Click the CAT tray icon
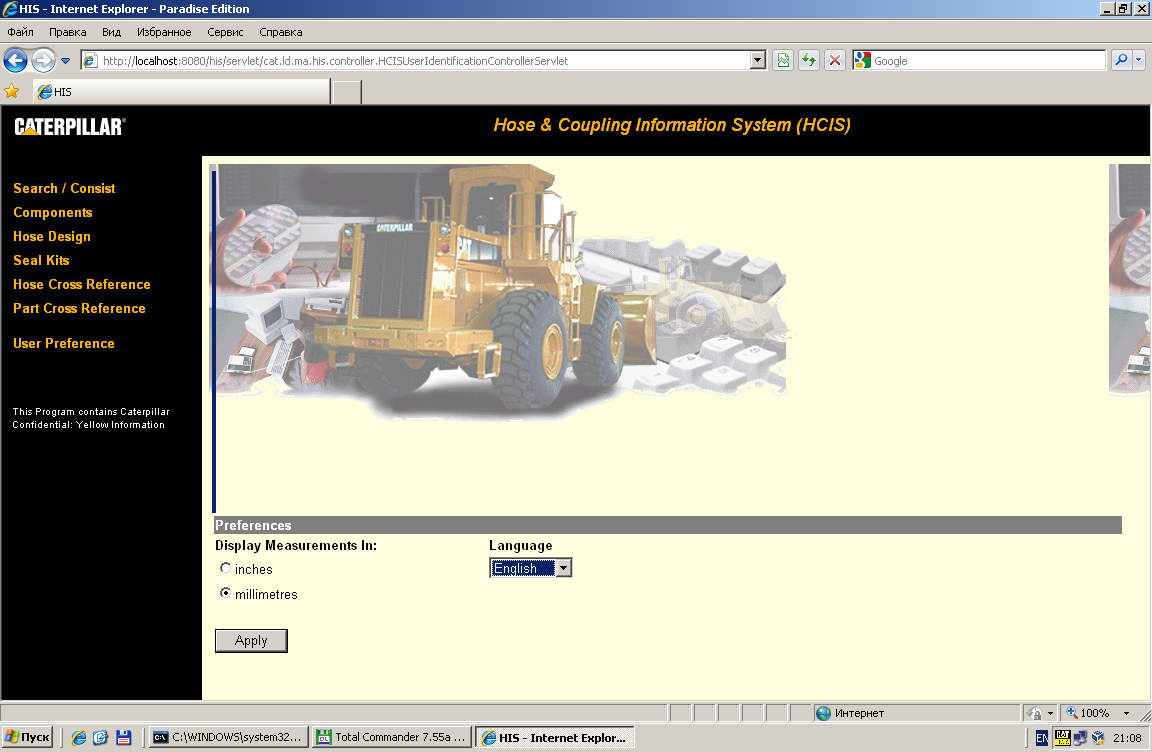 click(x=1062, y=737)
